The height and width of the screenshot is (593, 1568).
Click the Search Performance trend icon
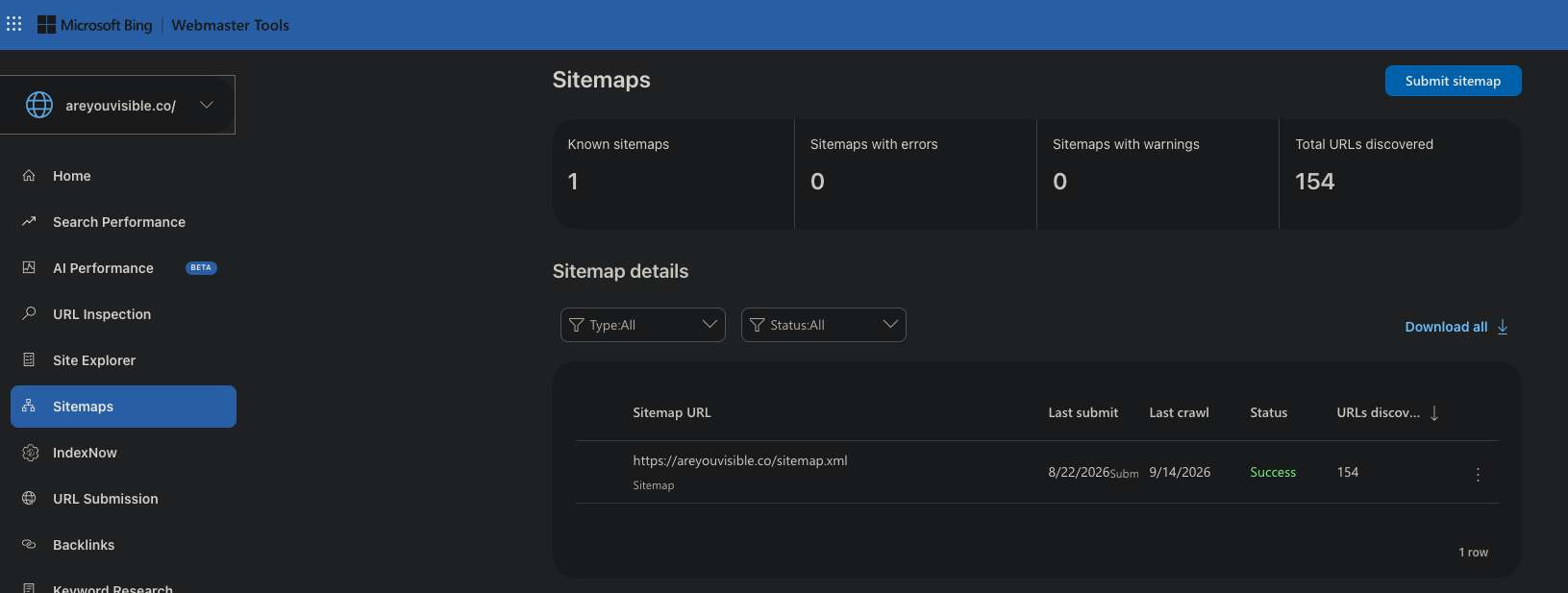click(29, 222)
